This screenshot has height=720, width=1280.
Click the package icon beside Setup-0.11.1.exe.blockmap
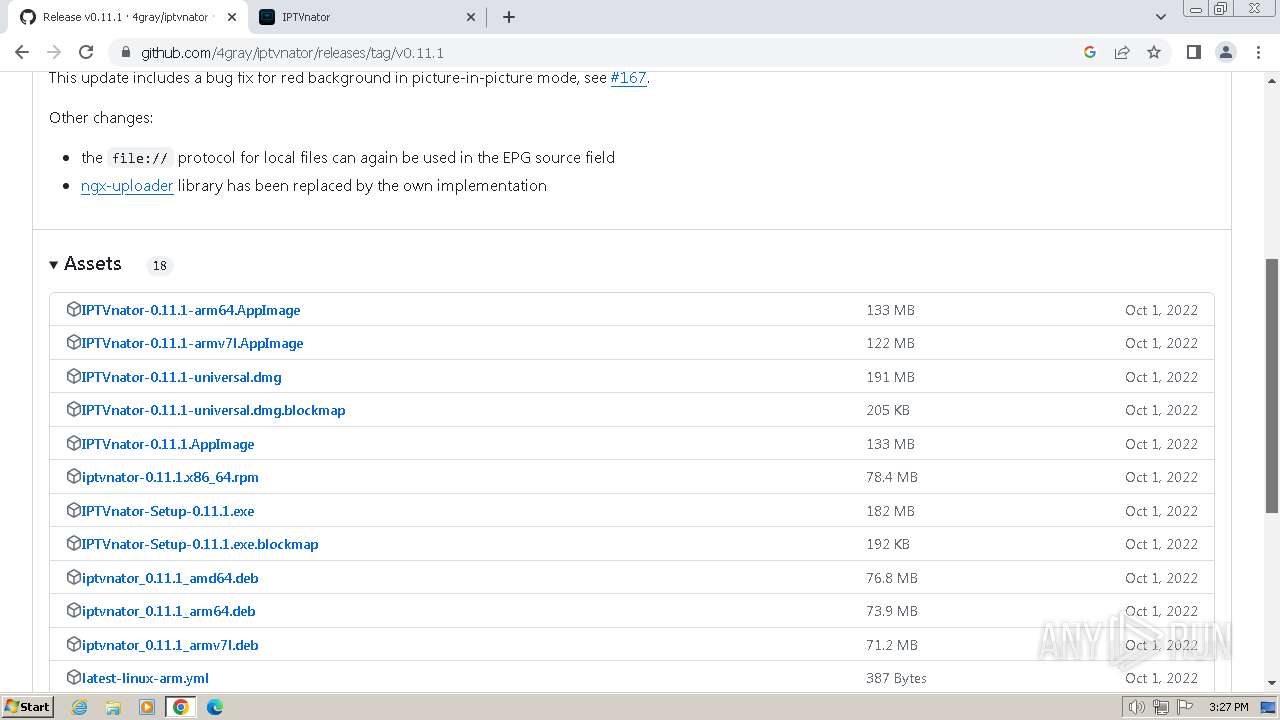point(73,544)
